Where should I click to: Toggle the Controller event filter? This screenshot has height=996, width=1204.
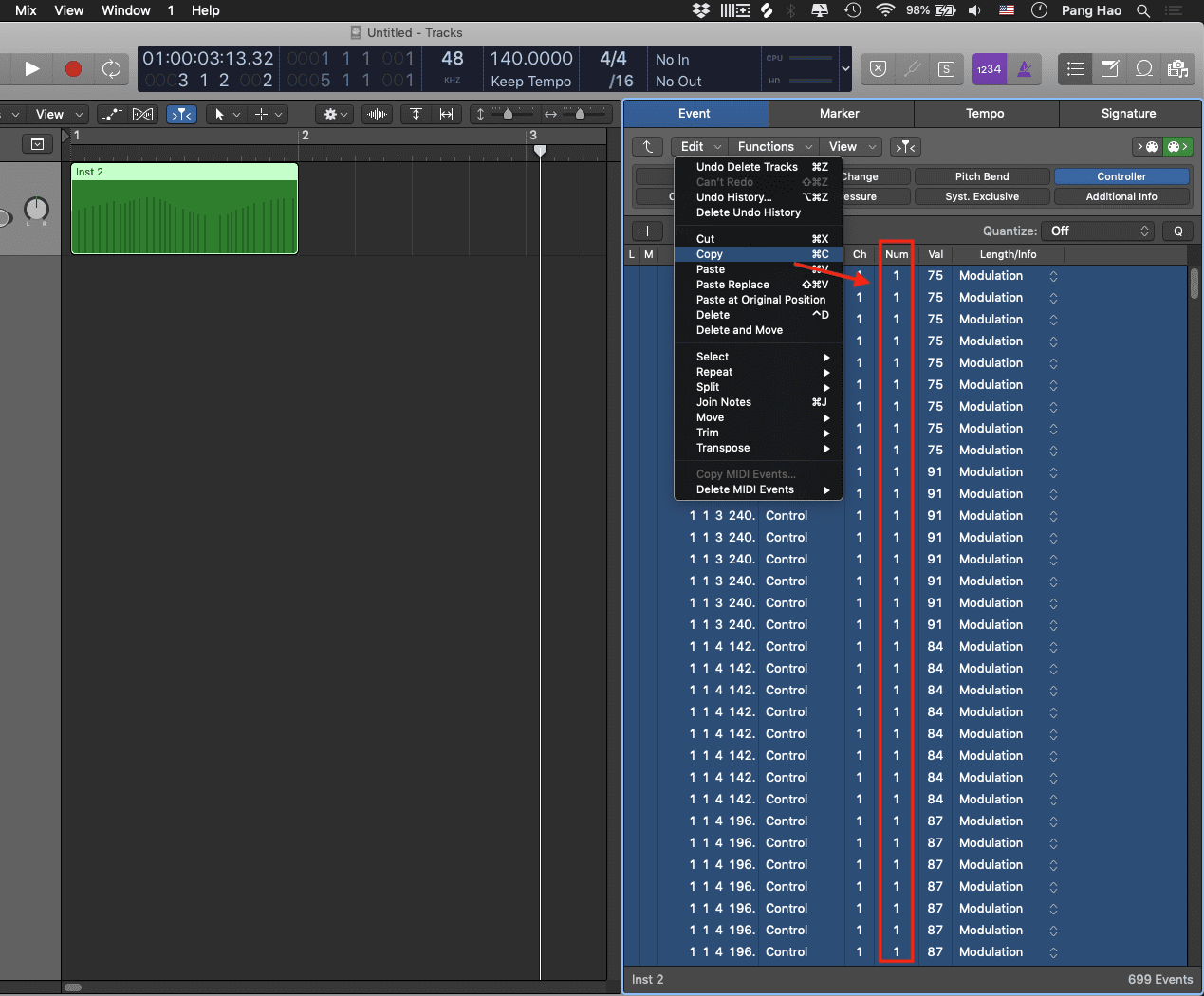pos(1121,176)
